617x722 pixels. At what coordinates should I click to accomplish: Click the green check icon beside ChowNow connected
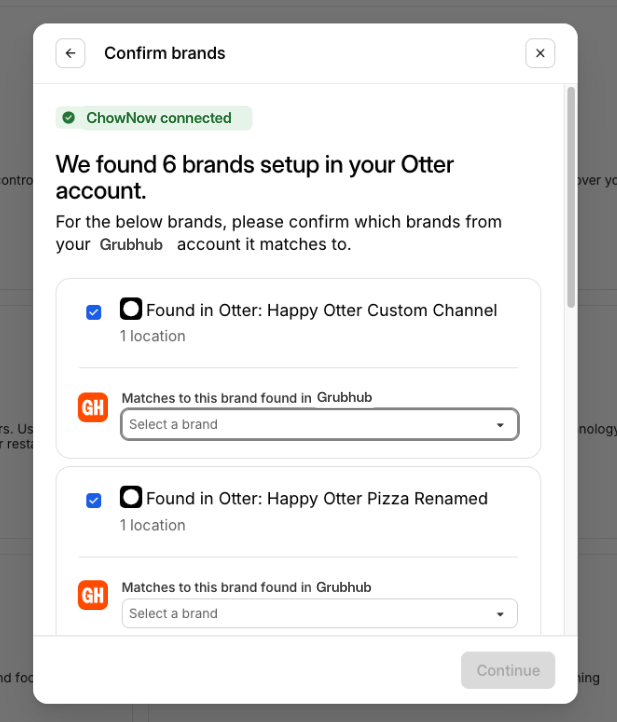69,118
